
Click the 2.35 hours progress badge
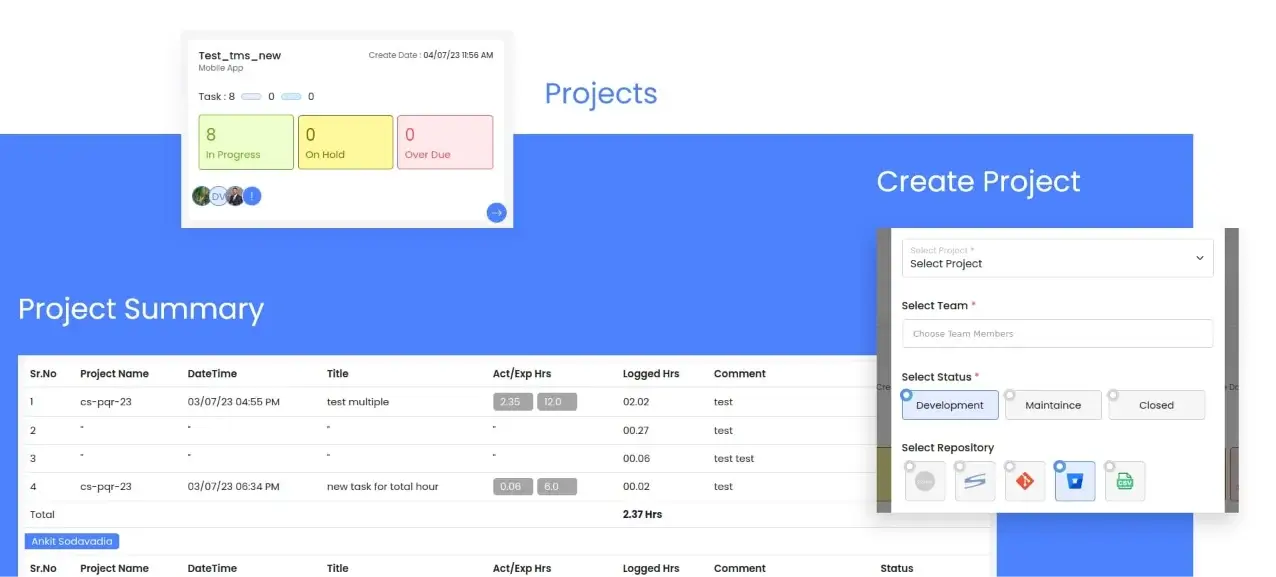(511, 401)
